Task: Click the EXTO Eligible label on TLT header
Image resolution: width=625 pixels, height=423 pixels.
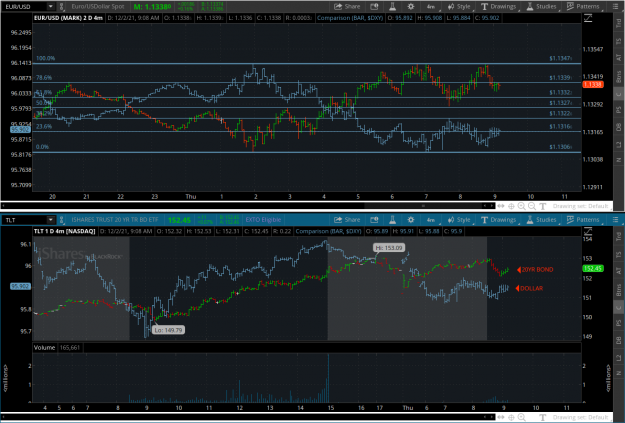Action: pos(263,220)
